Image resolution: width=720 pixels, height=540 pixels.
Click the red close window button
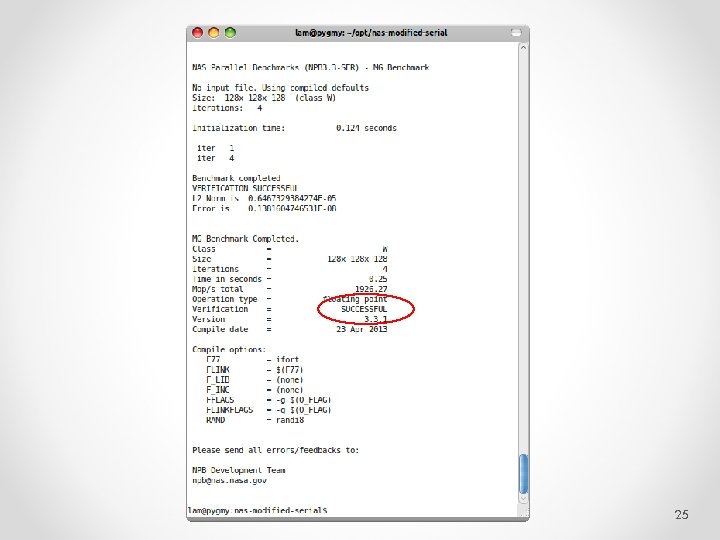click(x=197, y=33)
